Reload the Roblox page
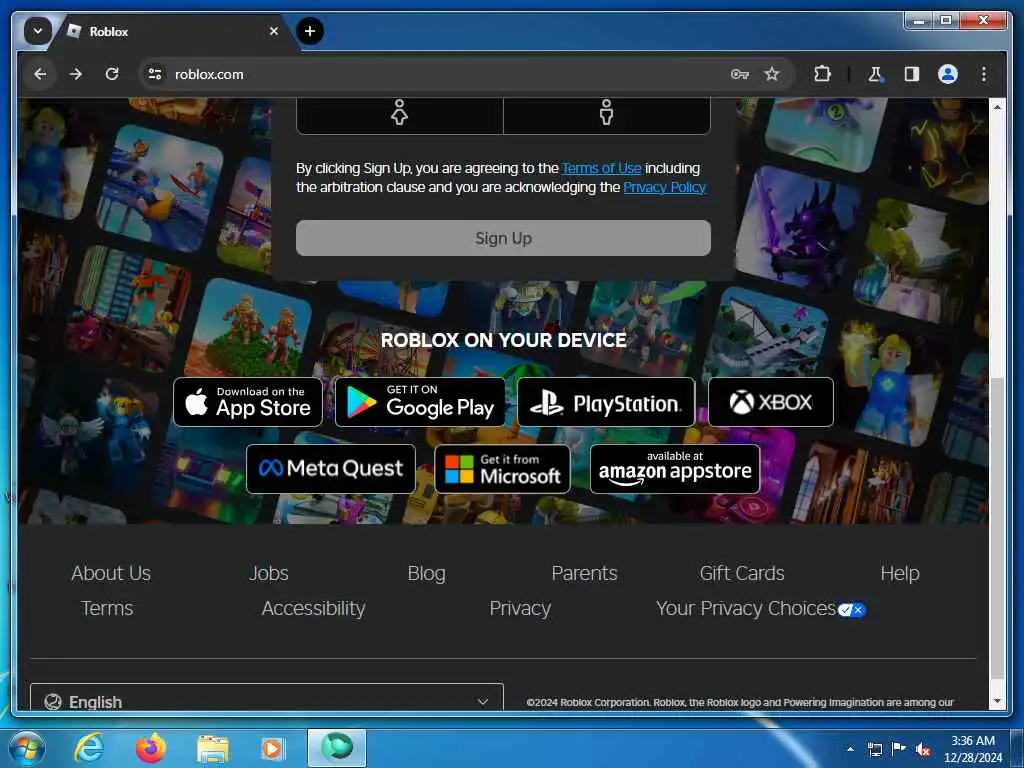 click(x=112, y=74)
